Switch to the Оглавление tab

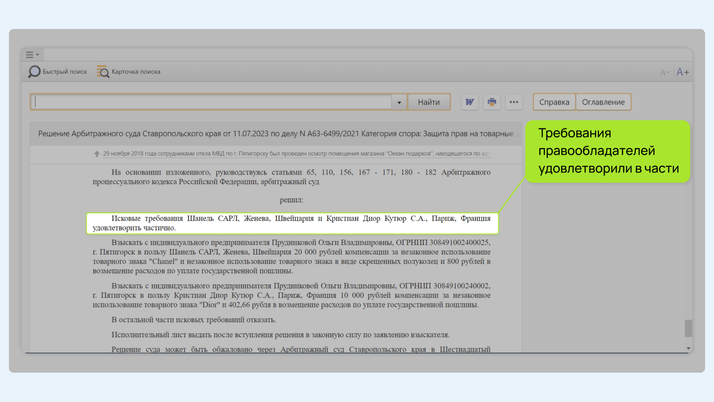coord(604,102)
